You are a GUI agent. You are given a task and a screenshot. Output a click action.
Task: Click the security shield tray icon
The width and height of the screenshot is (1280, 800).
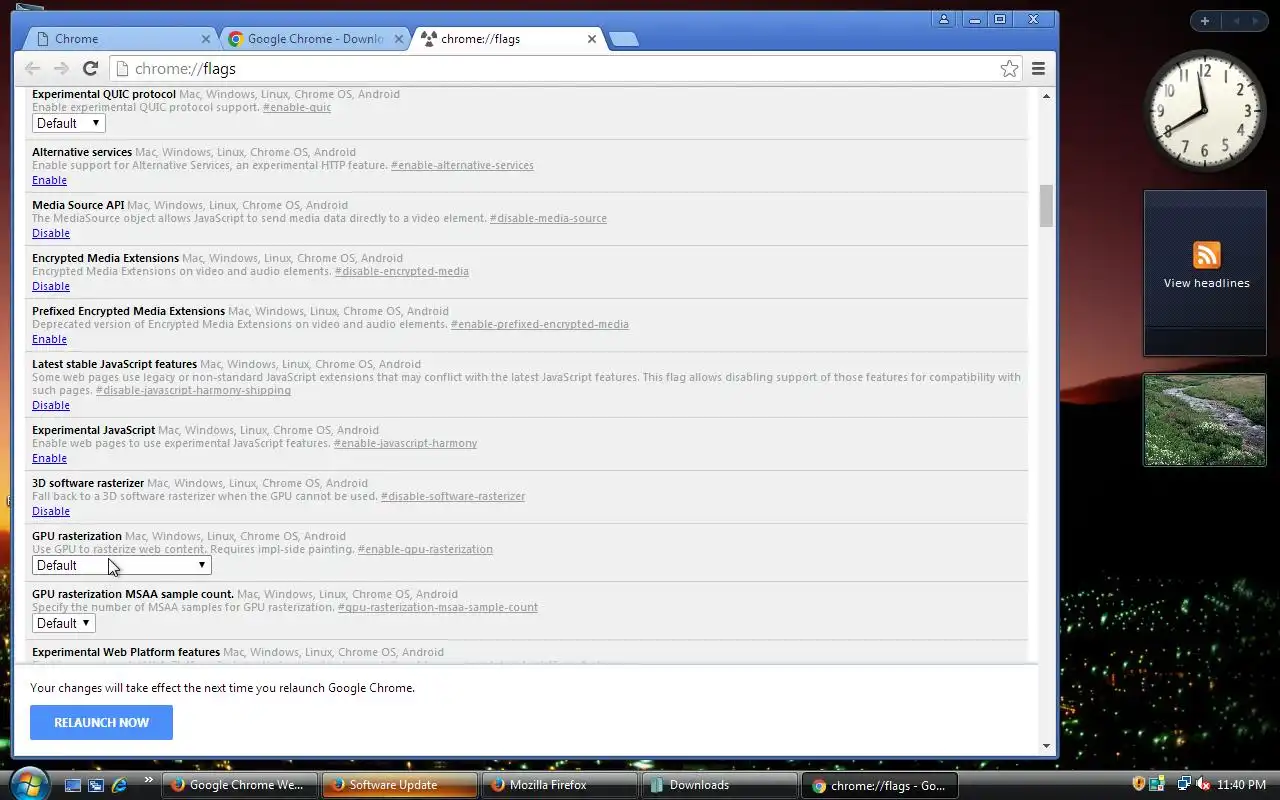click(1138, 785)
